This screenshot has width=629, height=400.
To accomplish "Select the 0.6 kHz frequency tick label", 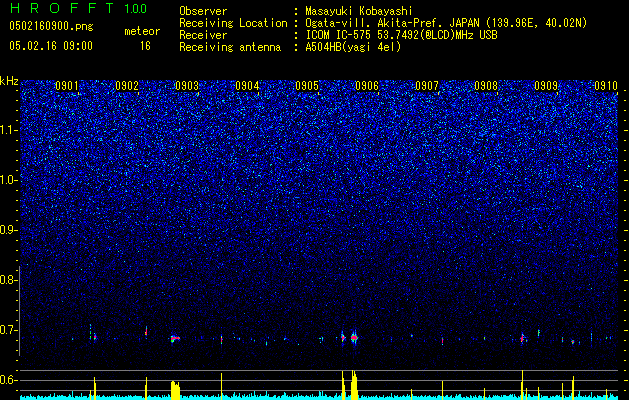I will pyautogui.click(x=8, y=380).
